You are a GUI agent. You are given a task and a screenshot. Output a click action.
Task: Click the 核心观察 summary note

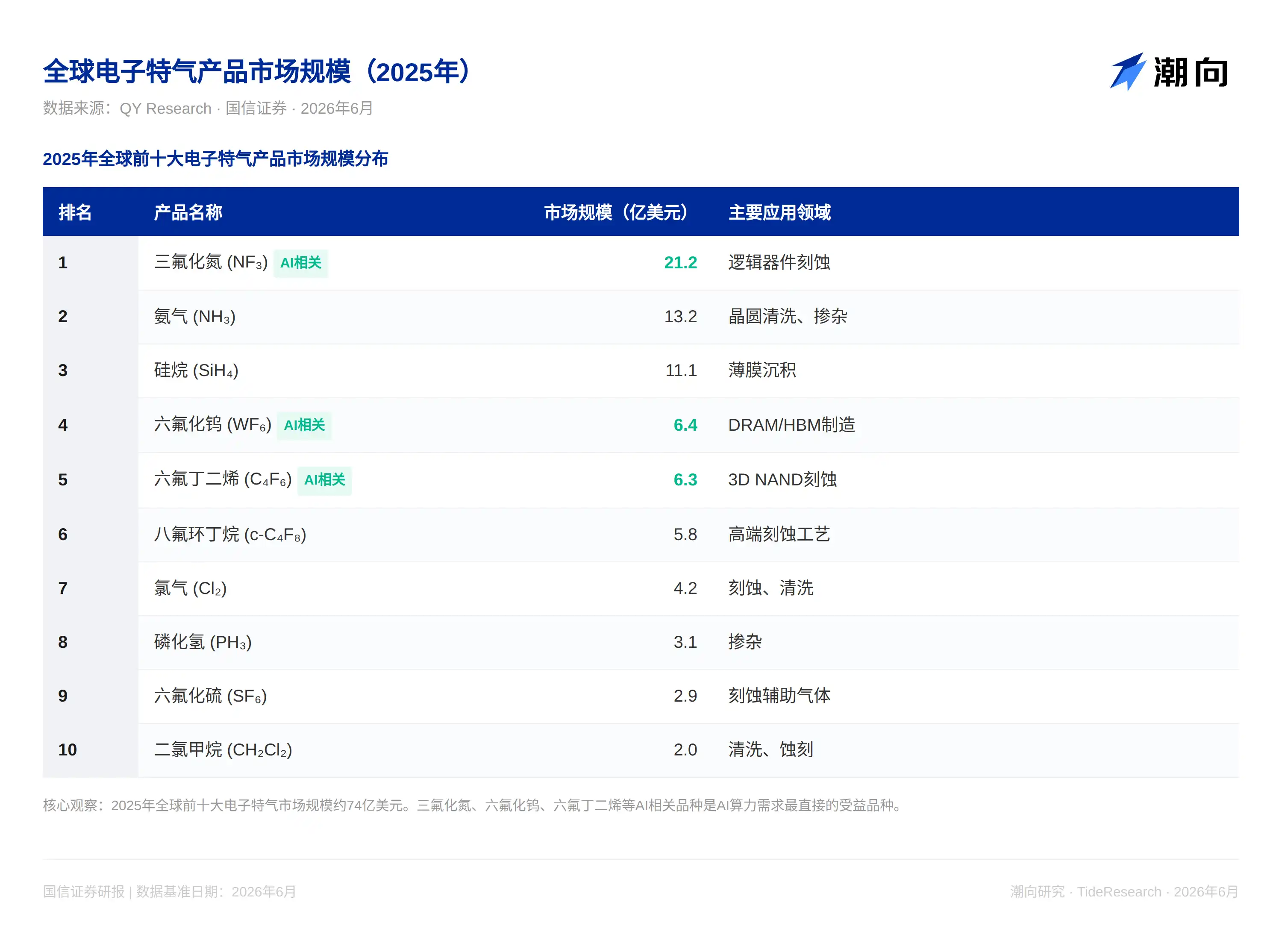coord(473,805)
